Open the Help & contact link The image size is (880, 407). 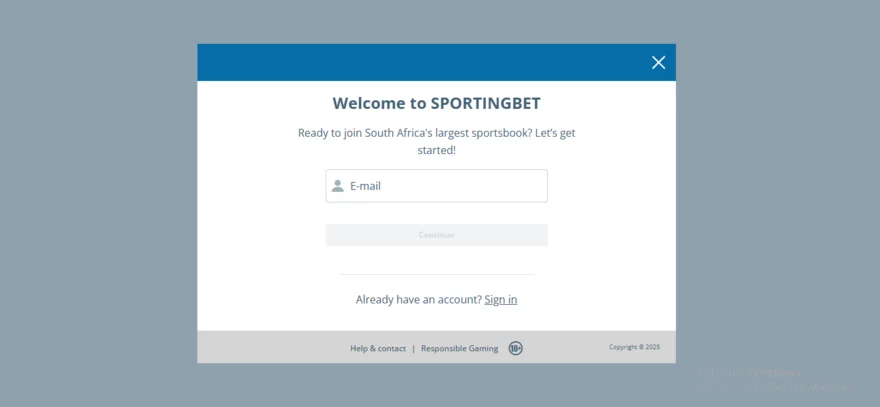(378, 349)
